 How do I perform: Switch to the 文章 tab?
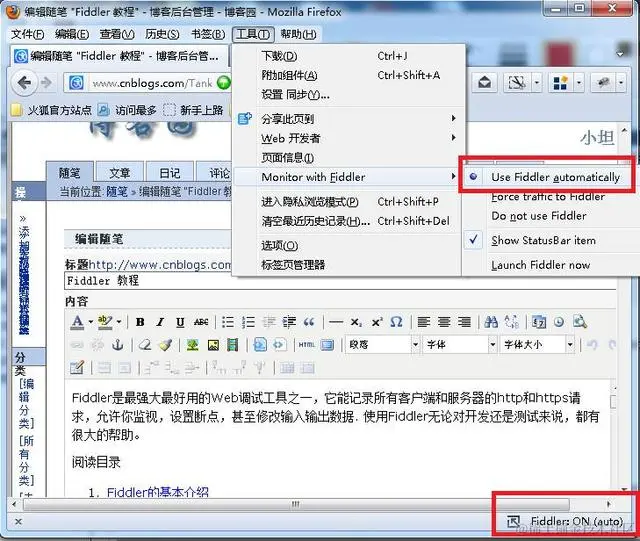120,173
